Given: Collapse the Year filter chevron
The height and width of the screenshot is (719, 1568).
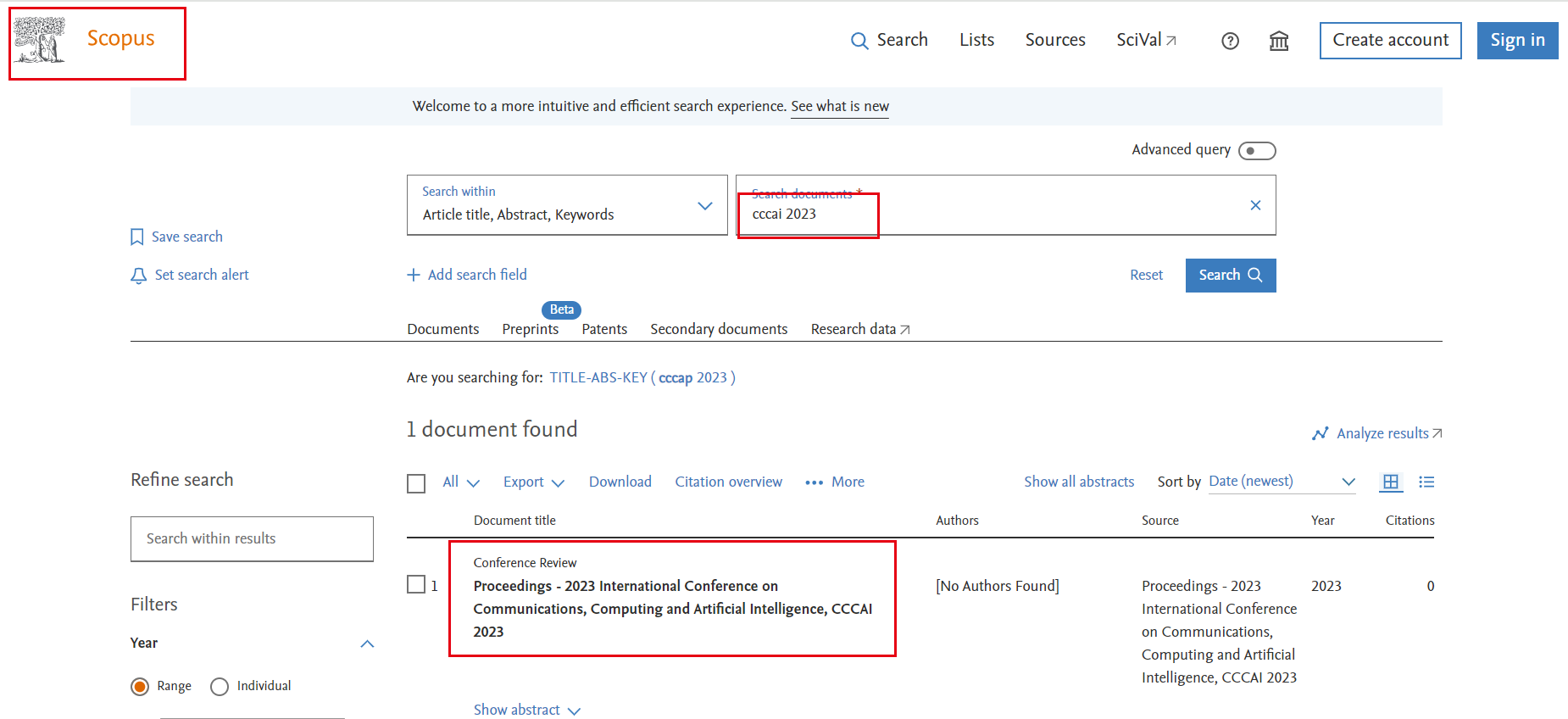Looking at the screenshot, I should (367, 644).
